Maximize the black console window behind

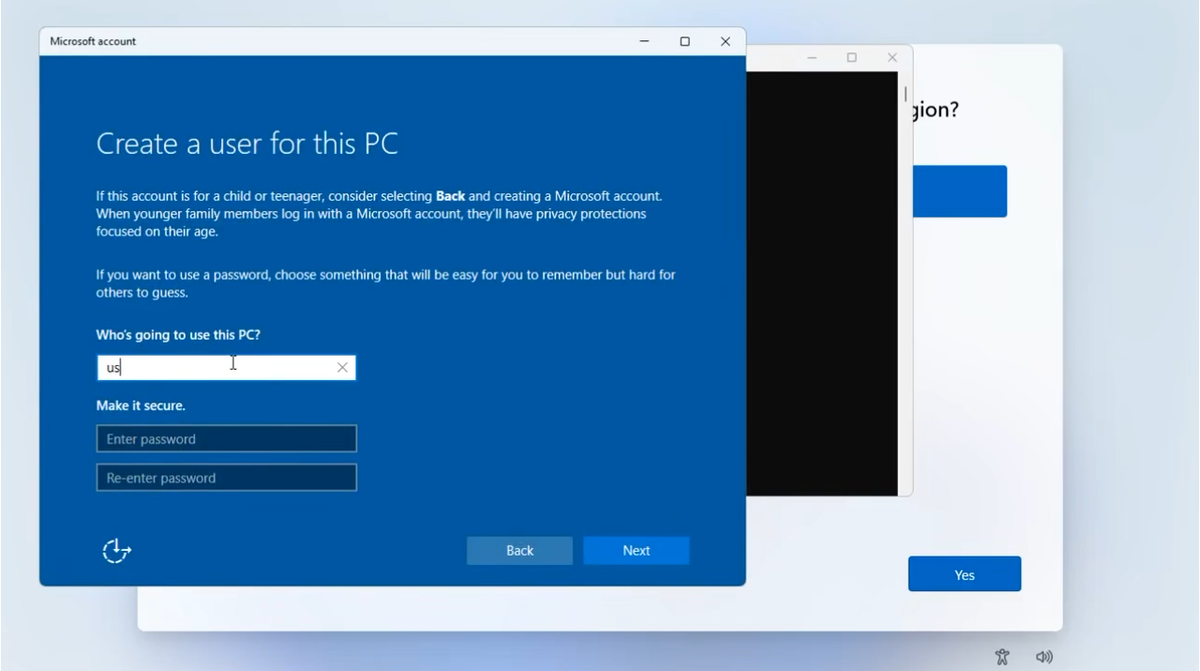[x=852, y=58]
